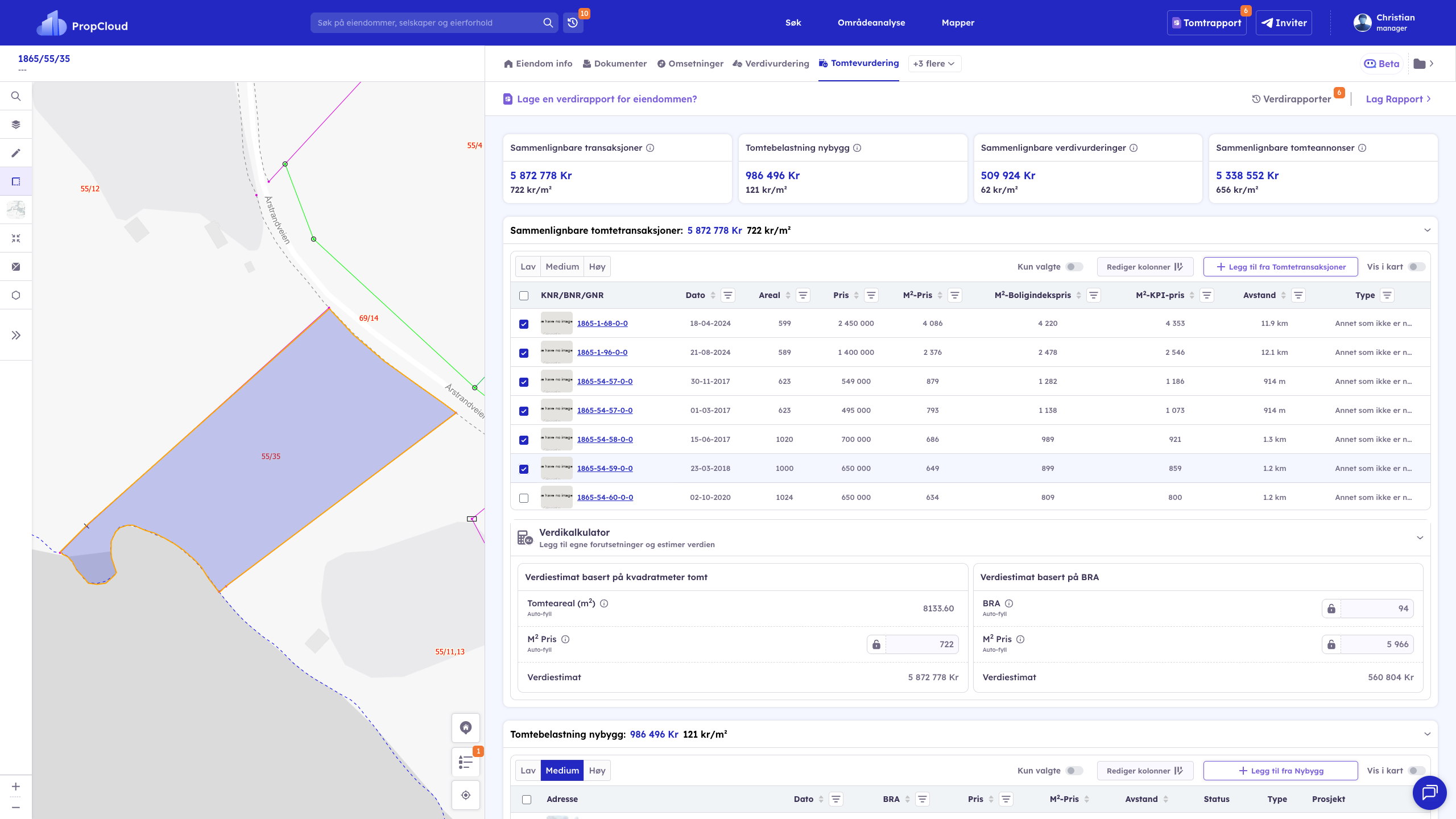Screen dimensions: 1456x819
Task: Open filter for Avstand column
Action: 1298,295
